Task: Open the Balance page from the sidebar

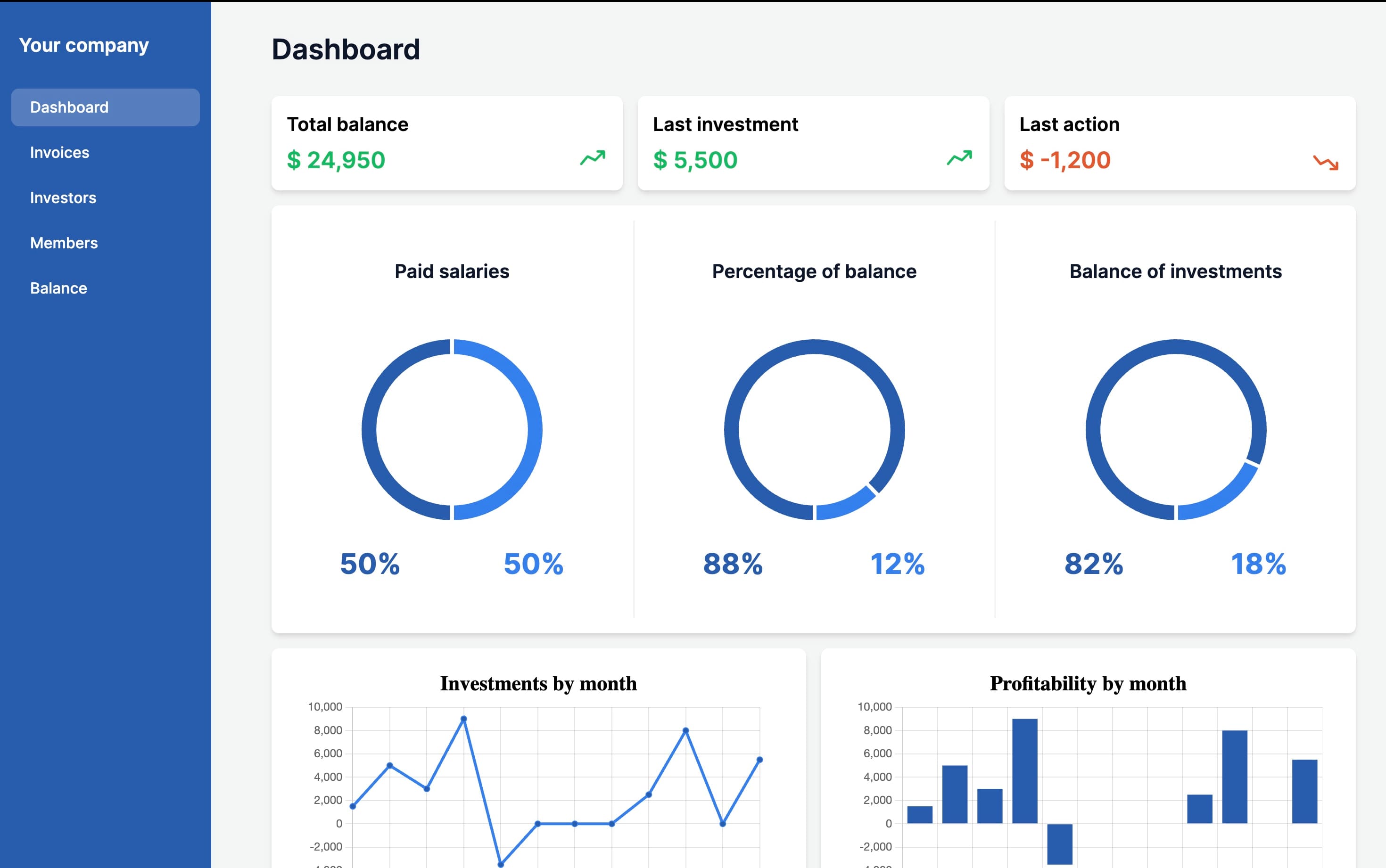Action: coord(58,287)
